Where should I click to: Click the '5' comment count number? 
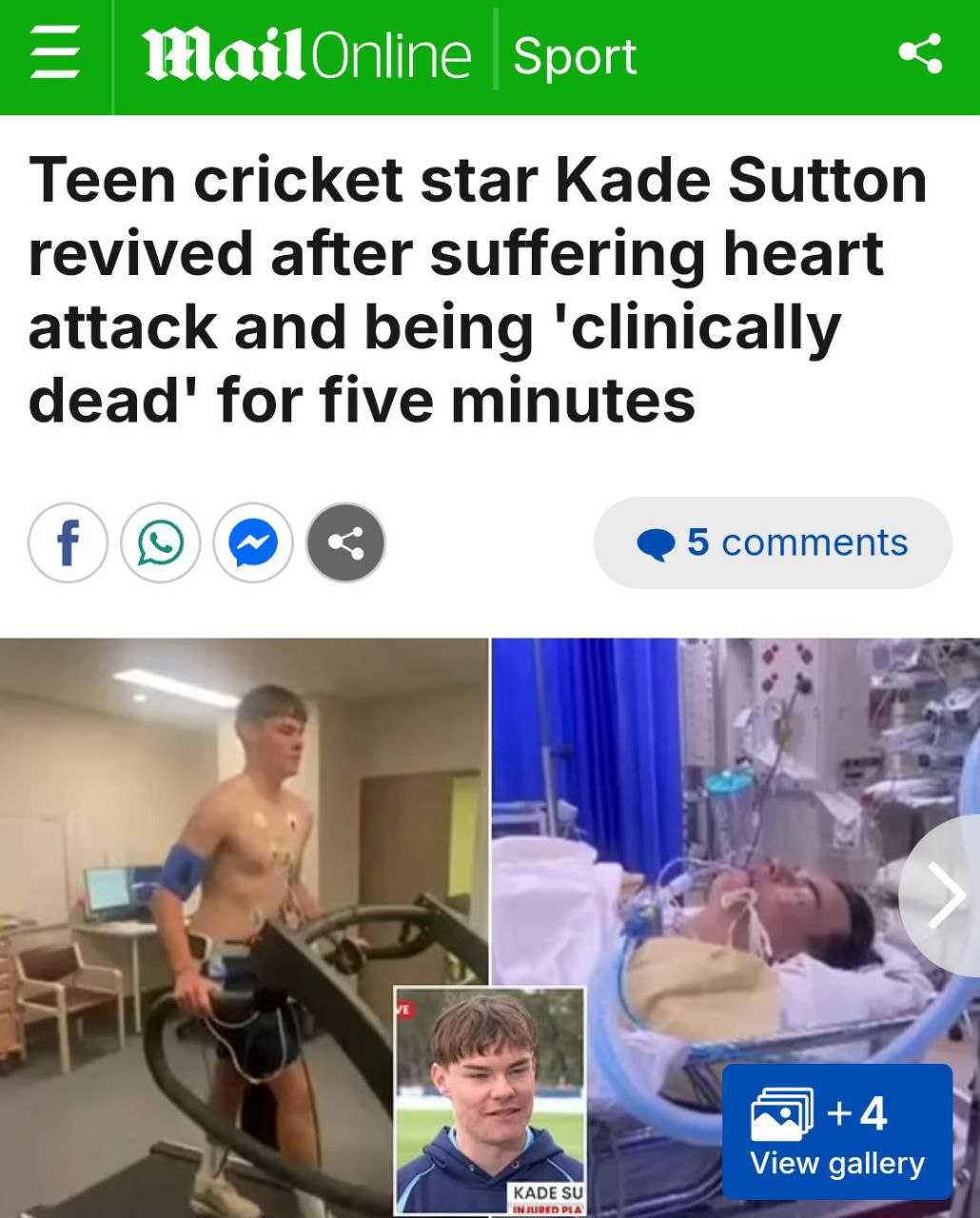[x=698, y=542]
